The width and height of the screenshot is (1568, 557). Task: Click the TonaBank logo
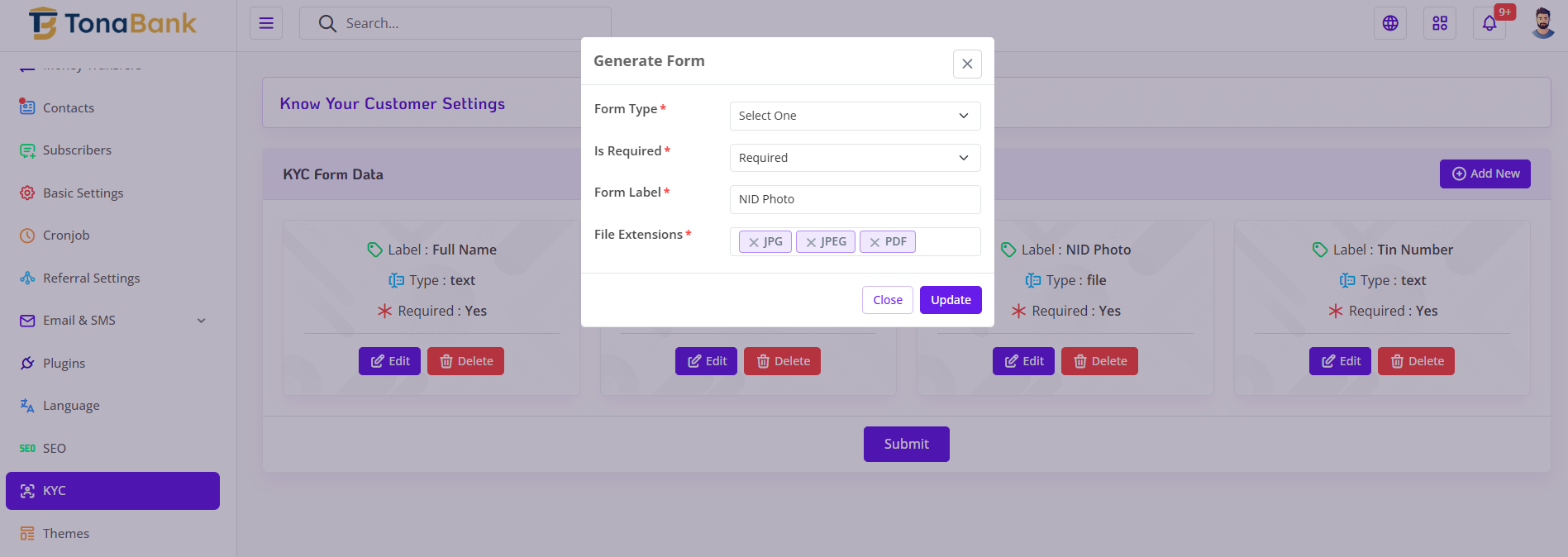pyautogui.click(x=113, y=23)
